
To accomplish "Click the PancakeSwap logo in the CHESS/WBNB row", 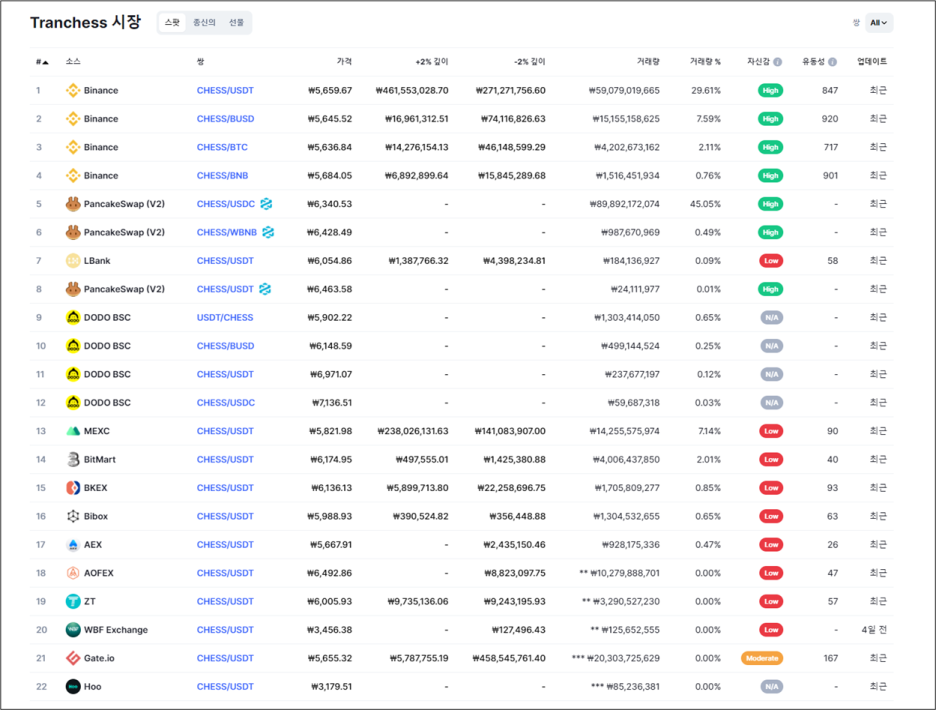I will (x=73, y=232).
